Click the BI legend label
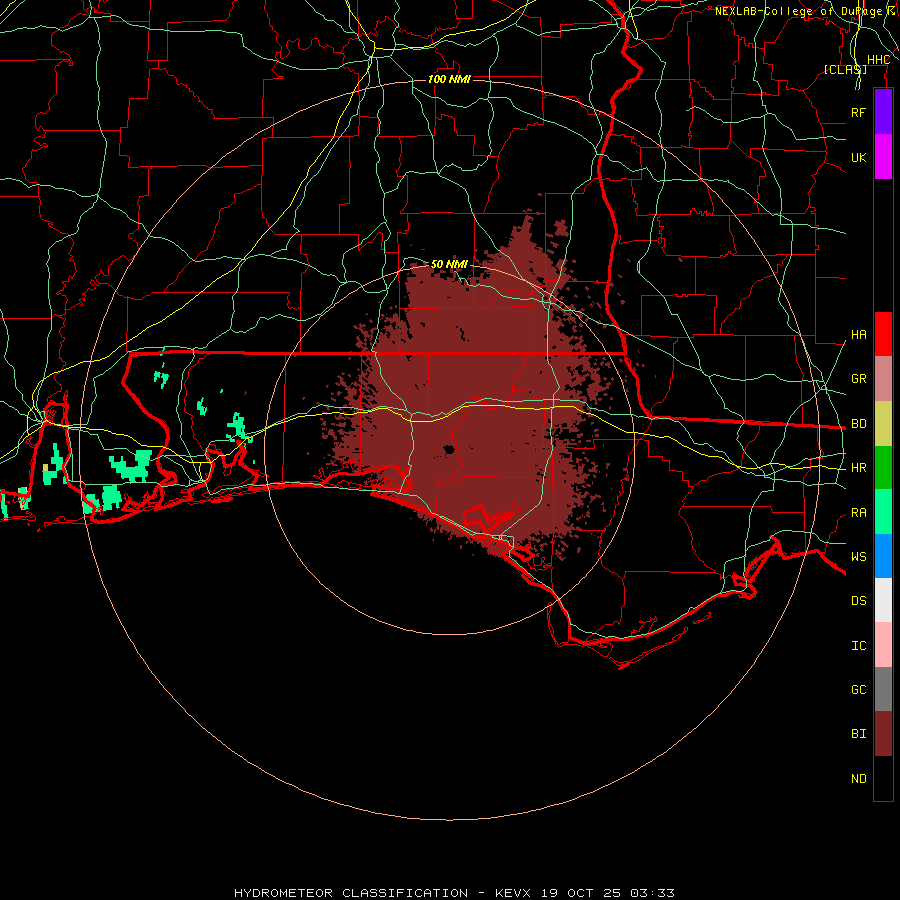 coord(858,734)
